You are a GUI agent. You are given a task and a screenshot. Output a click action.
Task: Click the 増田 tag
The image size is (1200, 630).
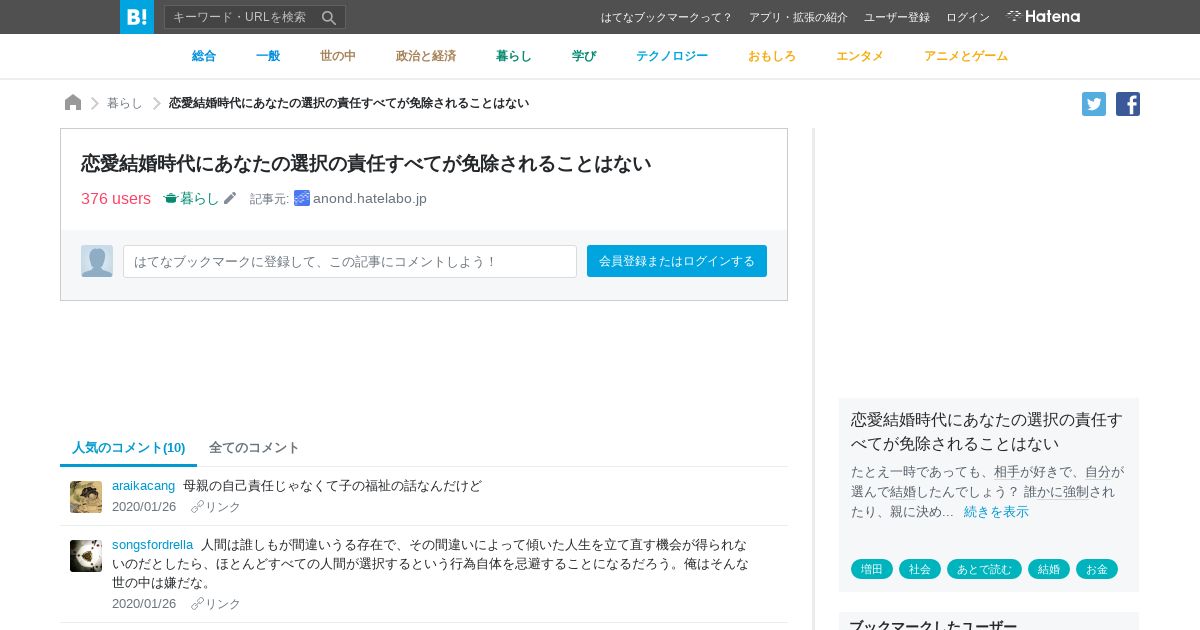(872, 569)
